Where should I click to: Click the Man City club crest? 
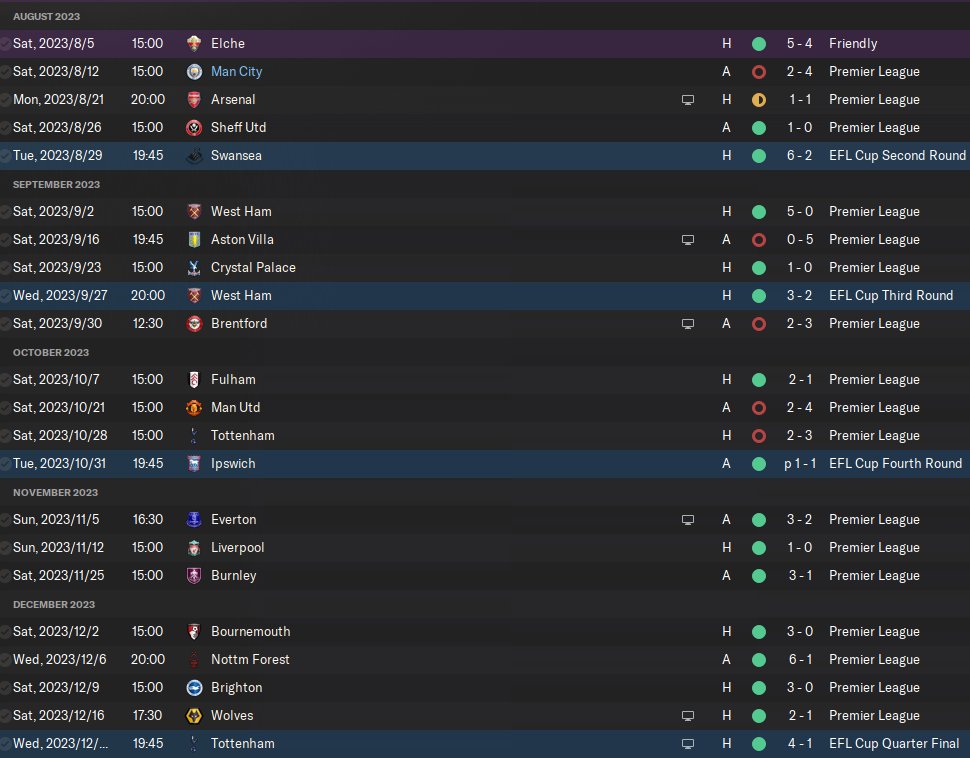pos(194,72)
